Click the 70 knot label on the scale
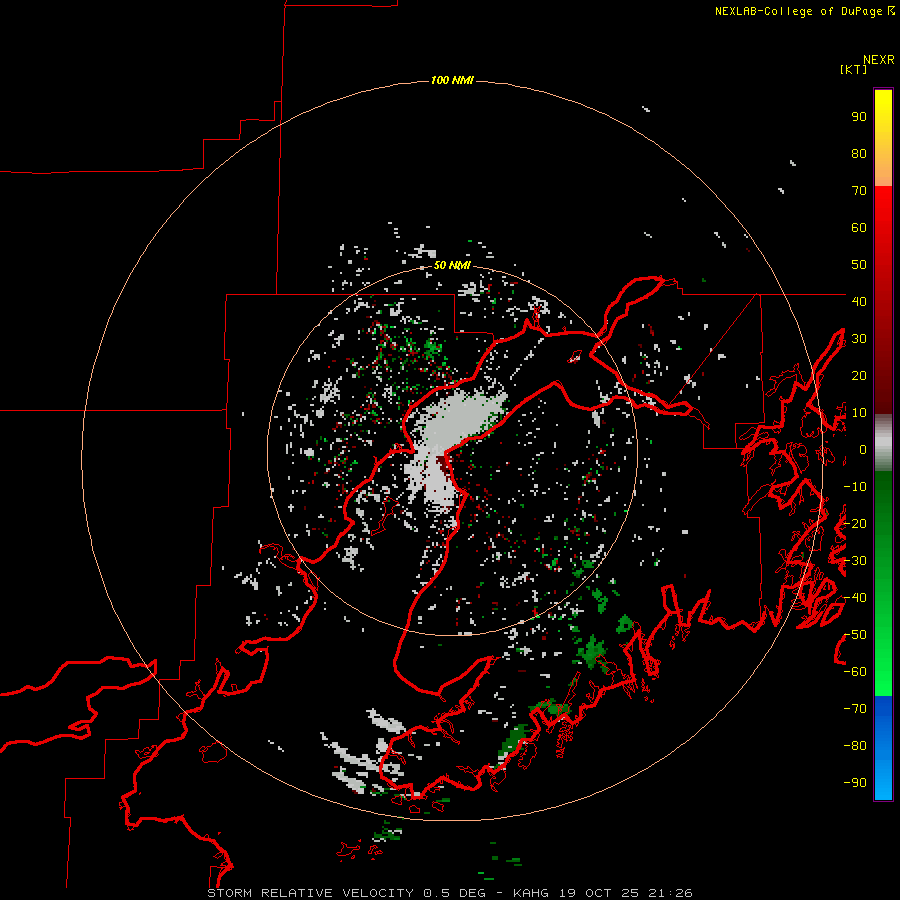 pos(859,191)
